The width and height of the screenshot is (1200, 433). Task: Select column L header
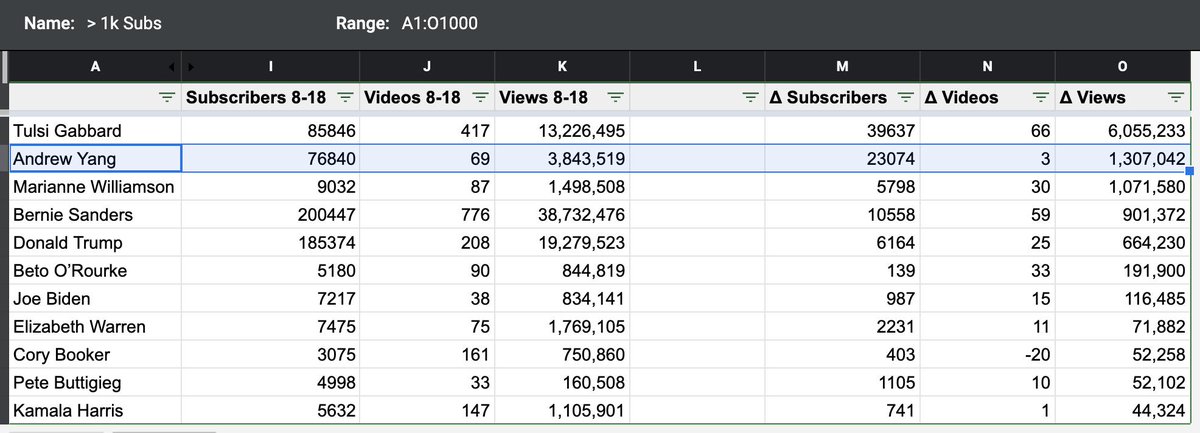[697, 67]
